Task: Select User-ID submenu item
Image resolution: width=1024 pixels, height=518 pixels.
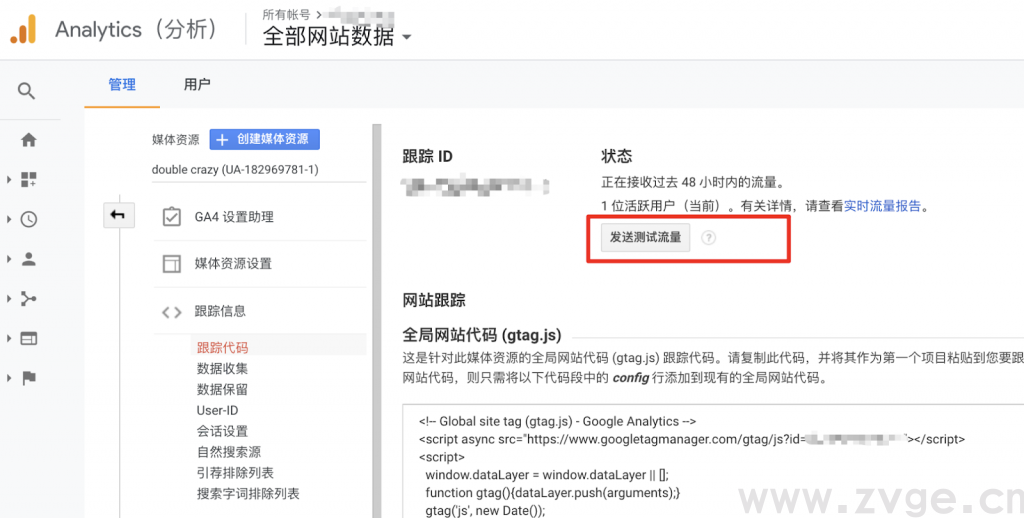Action: tap(217, 410)
